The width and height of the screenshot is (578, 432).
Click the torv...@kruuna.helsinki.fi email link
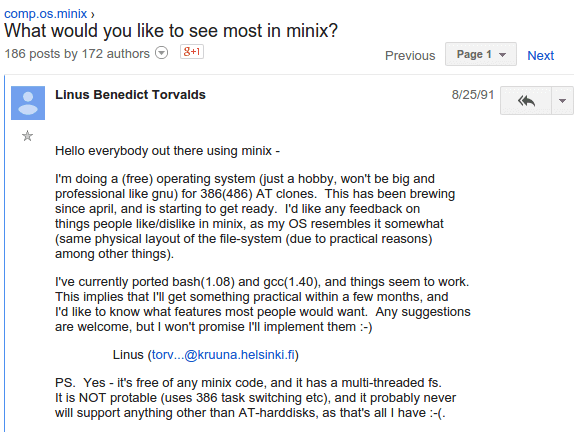[223, 355]
